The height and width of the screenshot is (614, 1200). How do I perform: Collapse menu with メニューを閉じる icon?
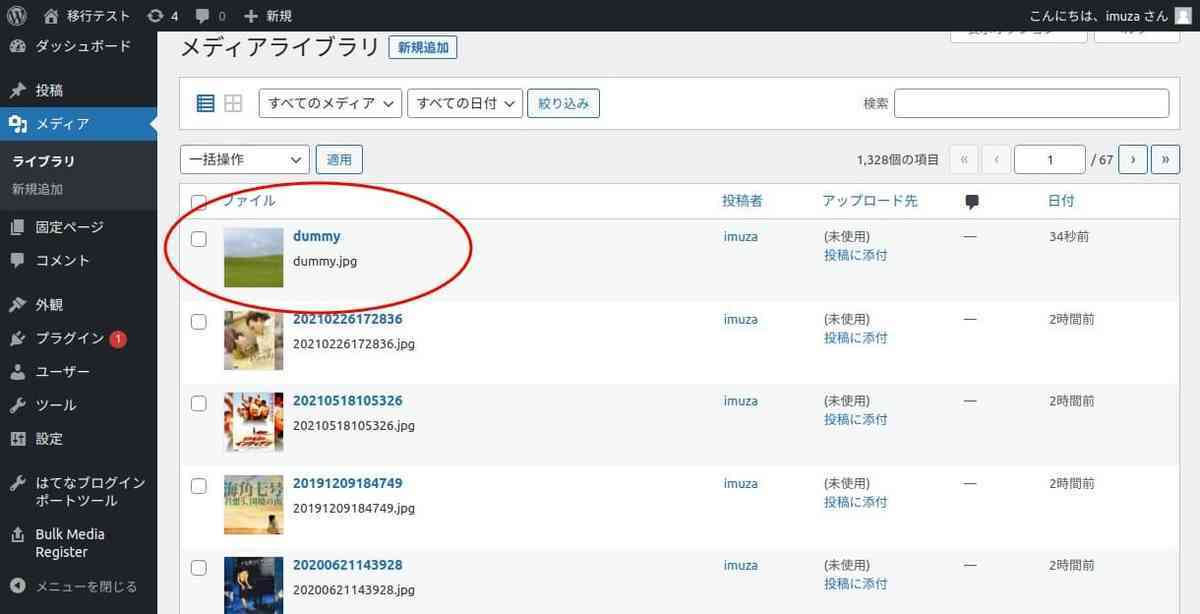17,586
